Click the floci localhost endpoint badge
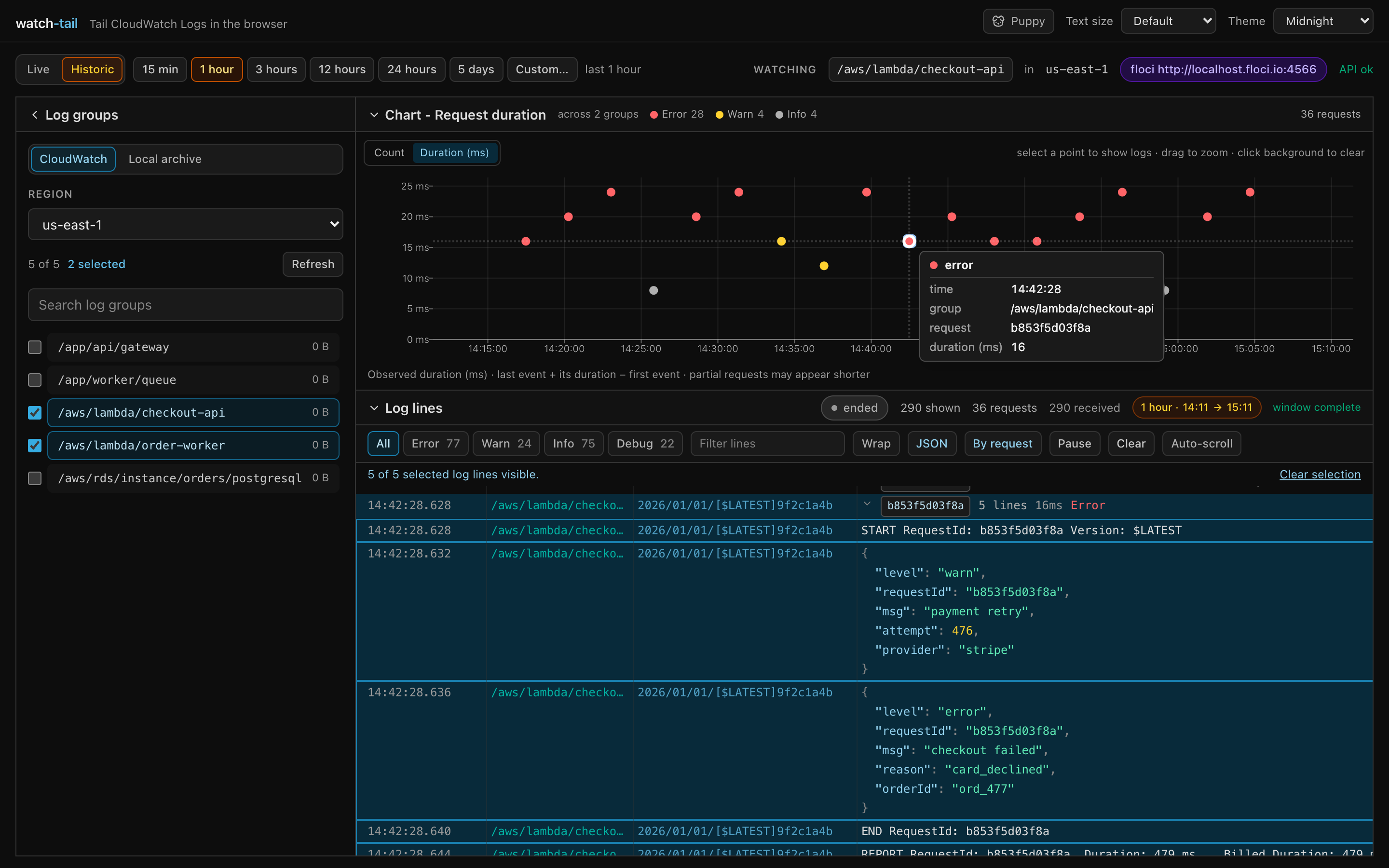The height and width of the screenshot is (868, 1389). point(1223,69)
